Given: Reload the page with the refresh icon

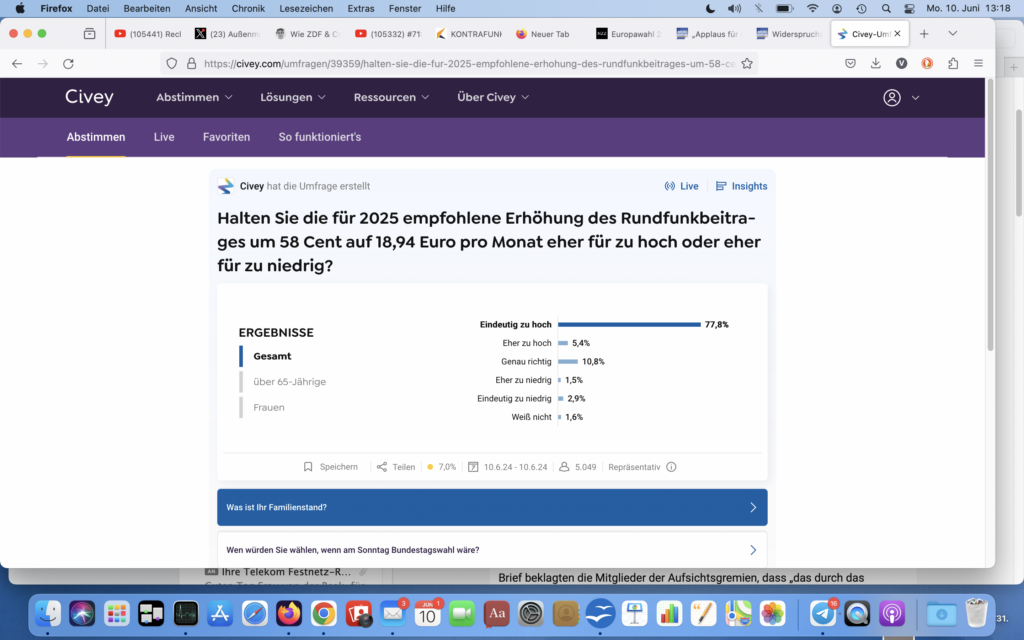Looking at the screenshot, I should coord(68,63).
